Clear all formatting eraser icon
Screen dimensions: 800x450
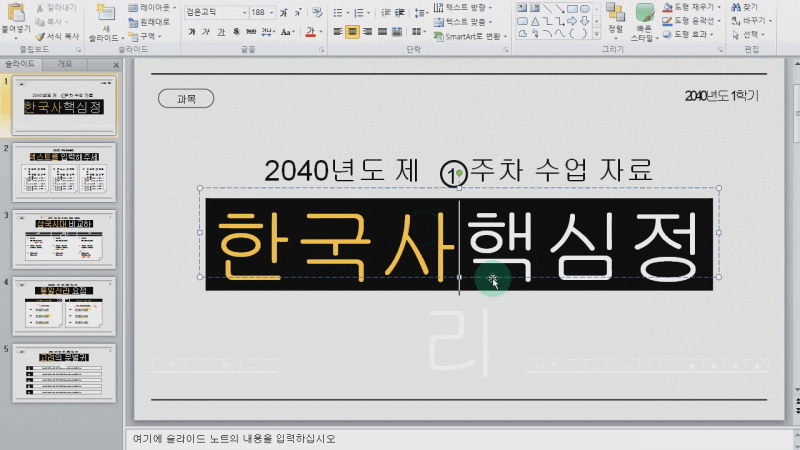pos(317,12)
